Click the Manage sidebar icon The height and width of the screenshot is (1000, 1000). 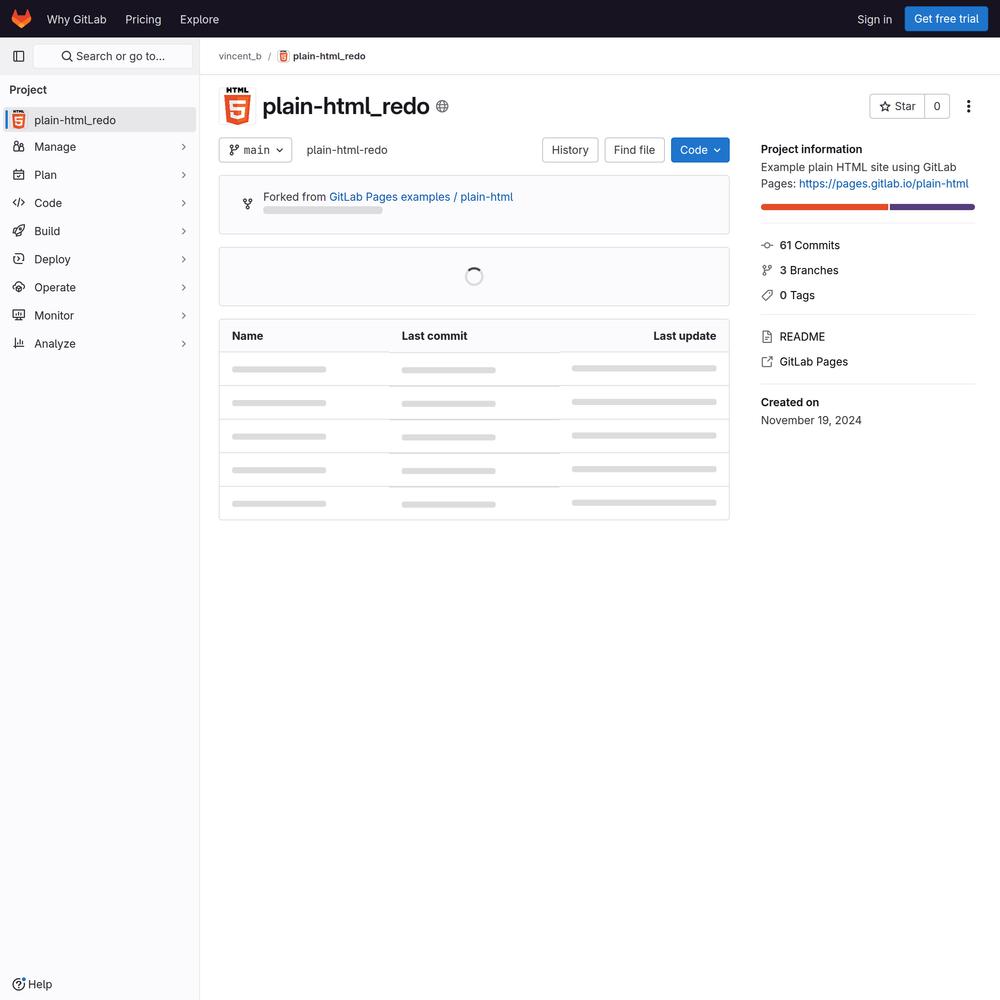[x=18, y=147]
